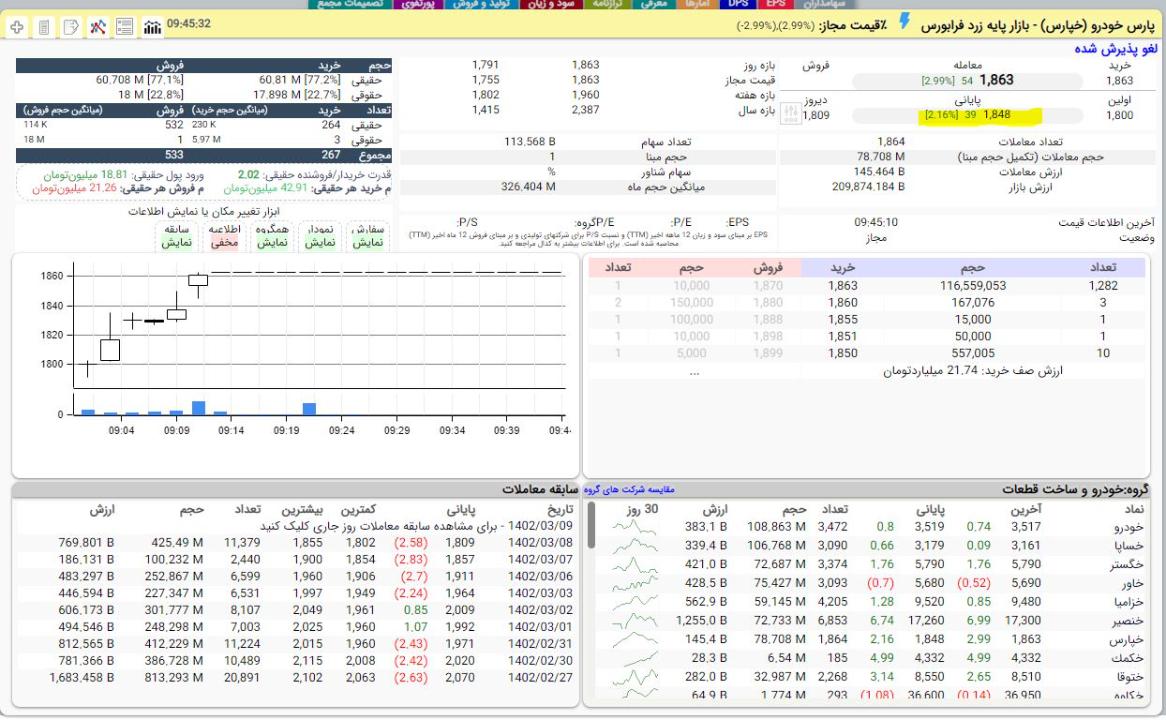Viewport: 1166px width, 720px height.
Task: Open the DPS tab at the top
Action: point(738,4)
